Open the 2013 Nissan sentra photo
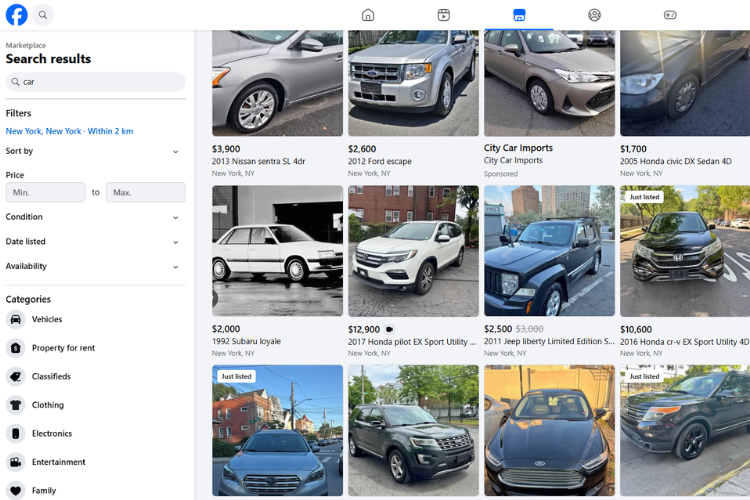The width and height of the screenshot is (750, 500). point(277,83)
